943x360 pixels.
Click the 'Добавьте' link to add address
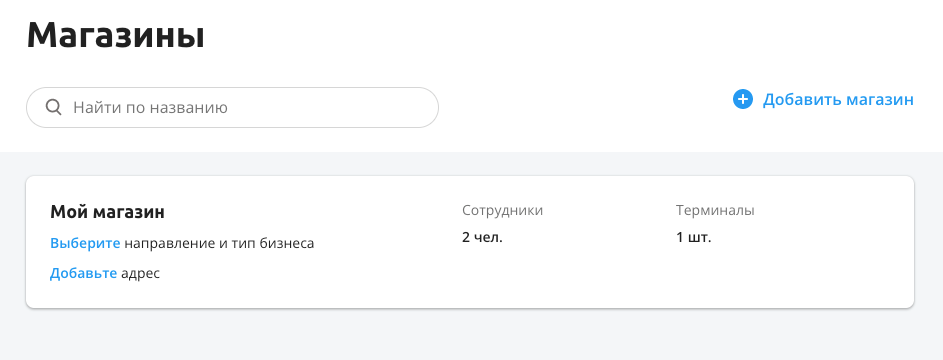pos(83,273)
